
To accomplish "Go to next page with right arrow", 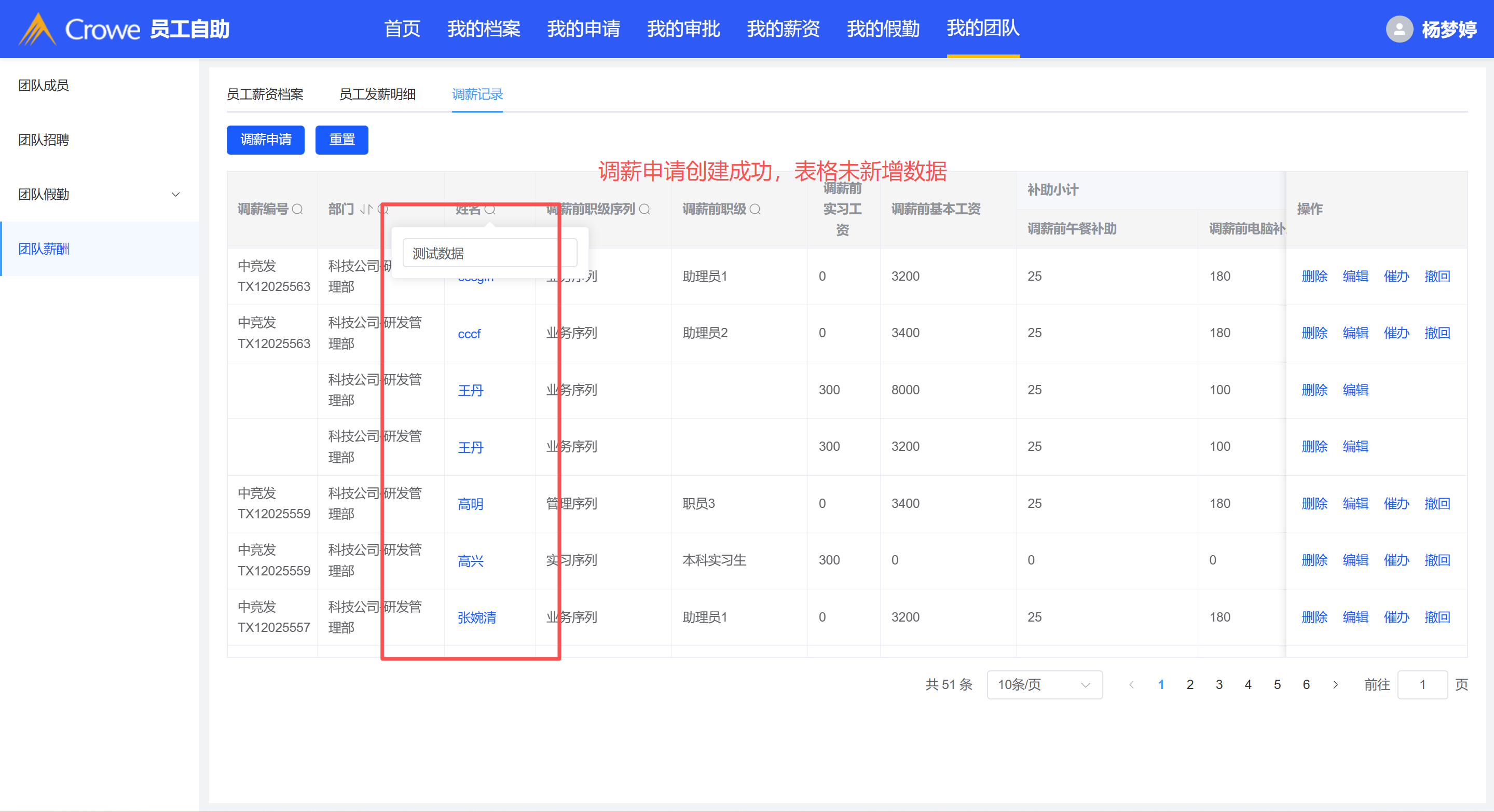I will click(1335, 685).
